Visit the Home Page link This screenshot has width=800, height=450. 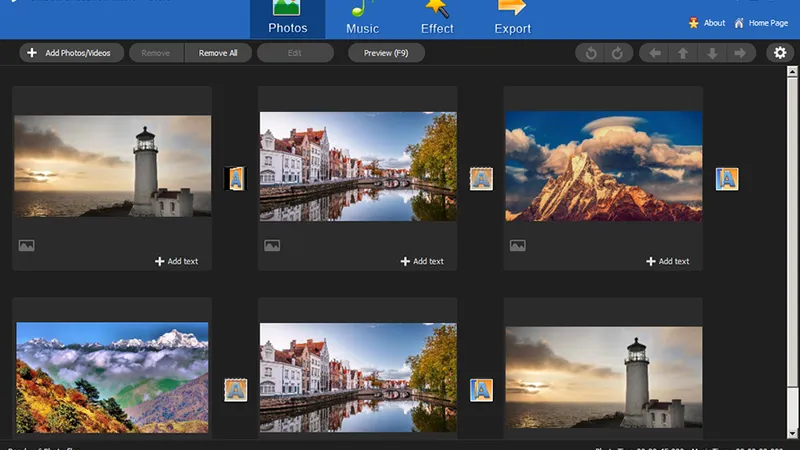pos(767,23)
